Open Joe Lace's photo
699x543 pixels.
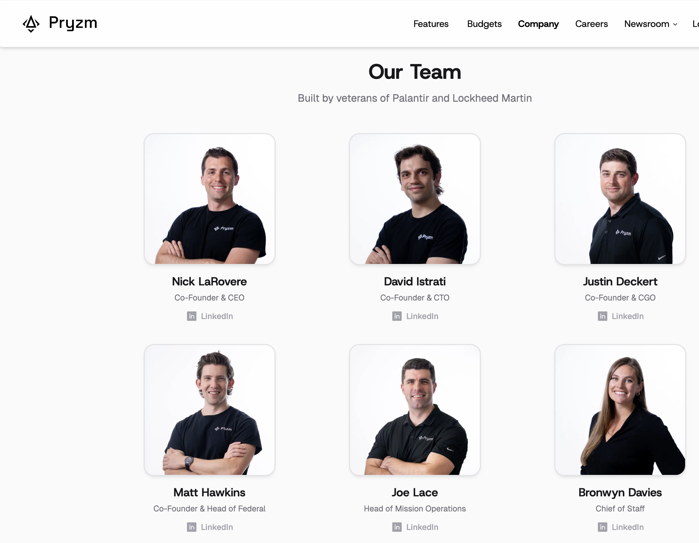414,410
